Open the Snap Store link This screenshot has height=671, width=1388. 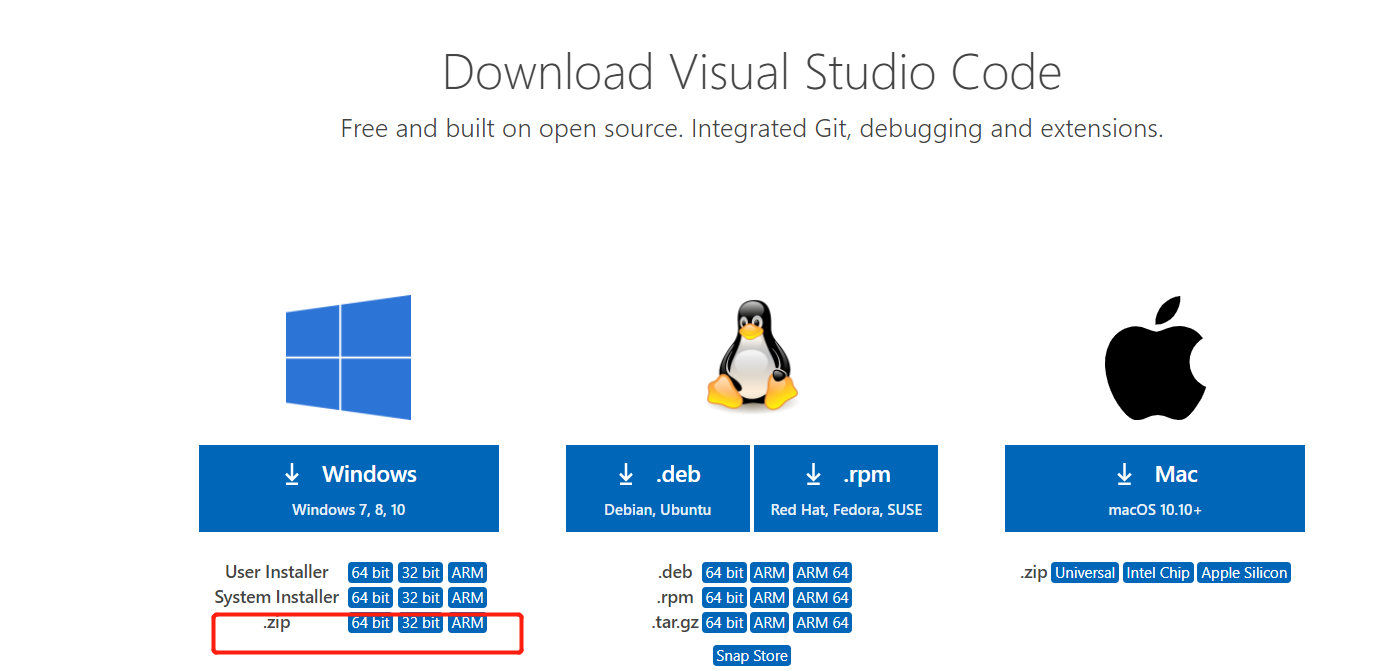tap(751, 655)
